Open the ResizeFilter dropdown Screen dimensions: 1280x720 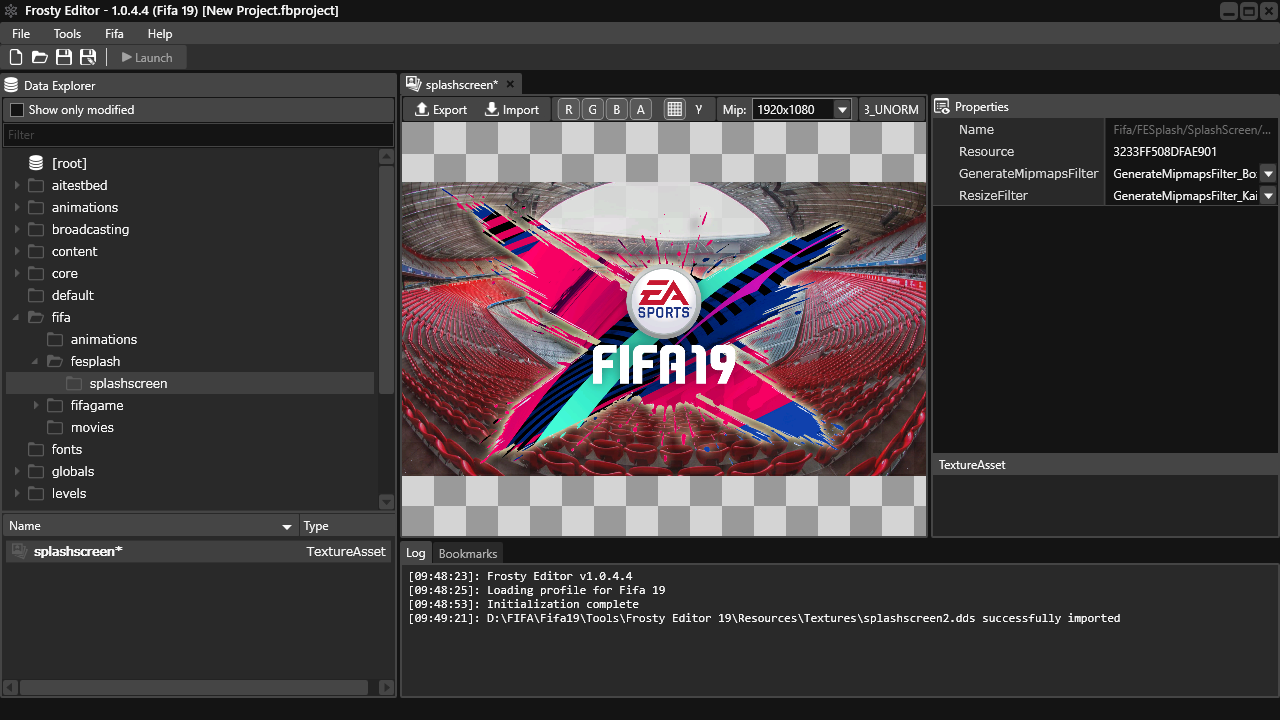coord(1268,195)
